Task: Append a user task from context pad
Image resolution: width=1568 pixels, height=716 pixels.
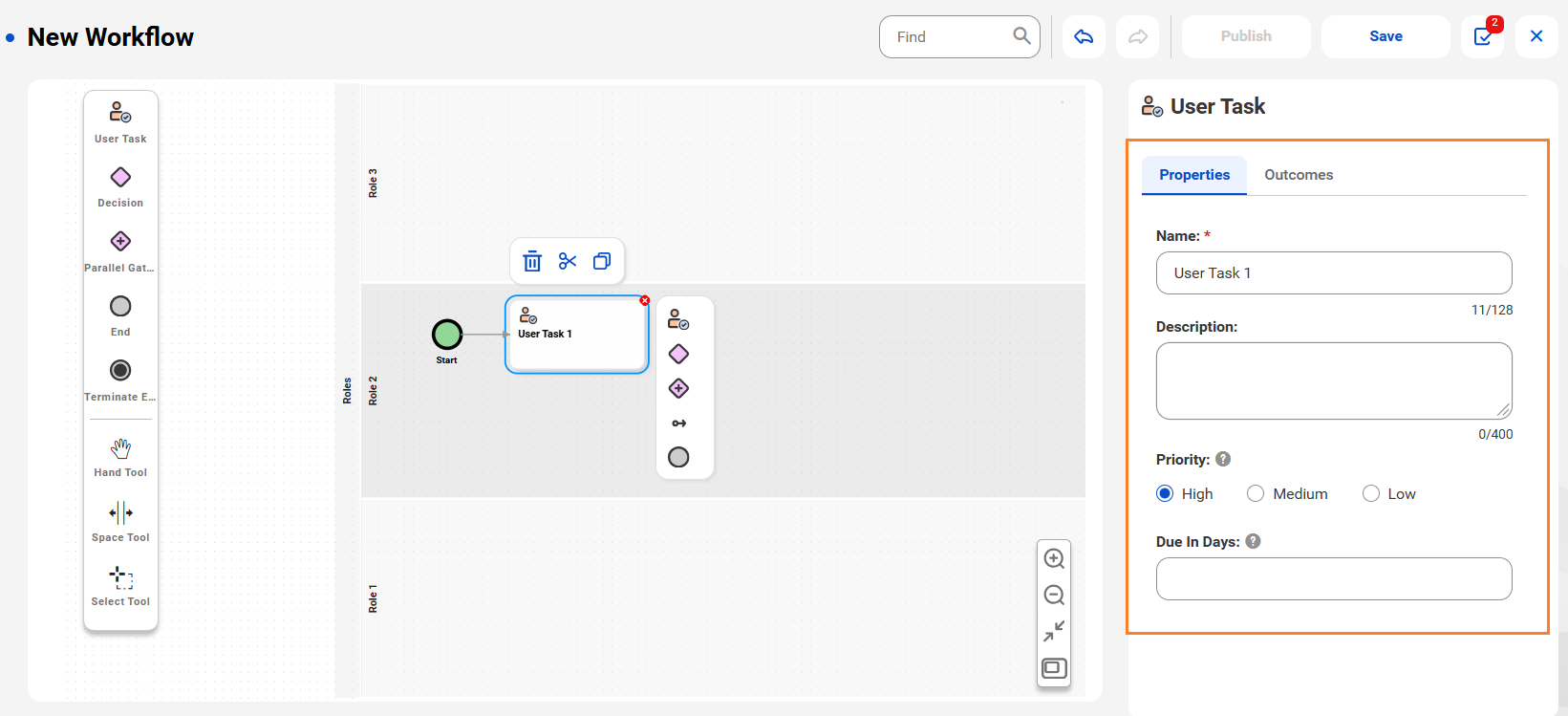Action: tap(678, 319)
